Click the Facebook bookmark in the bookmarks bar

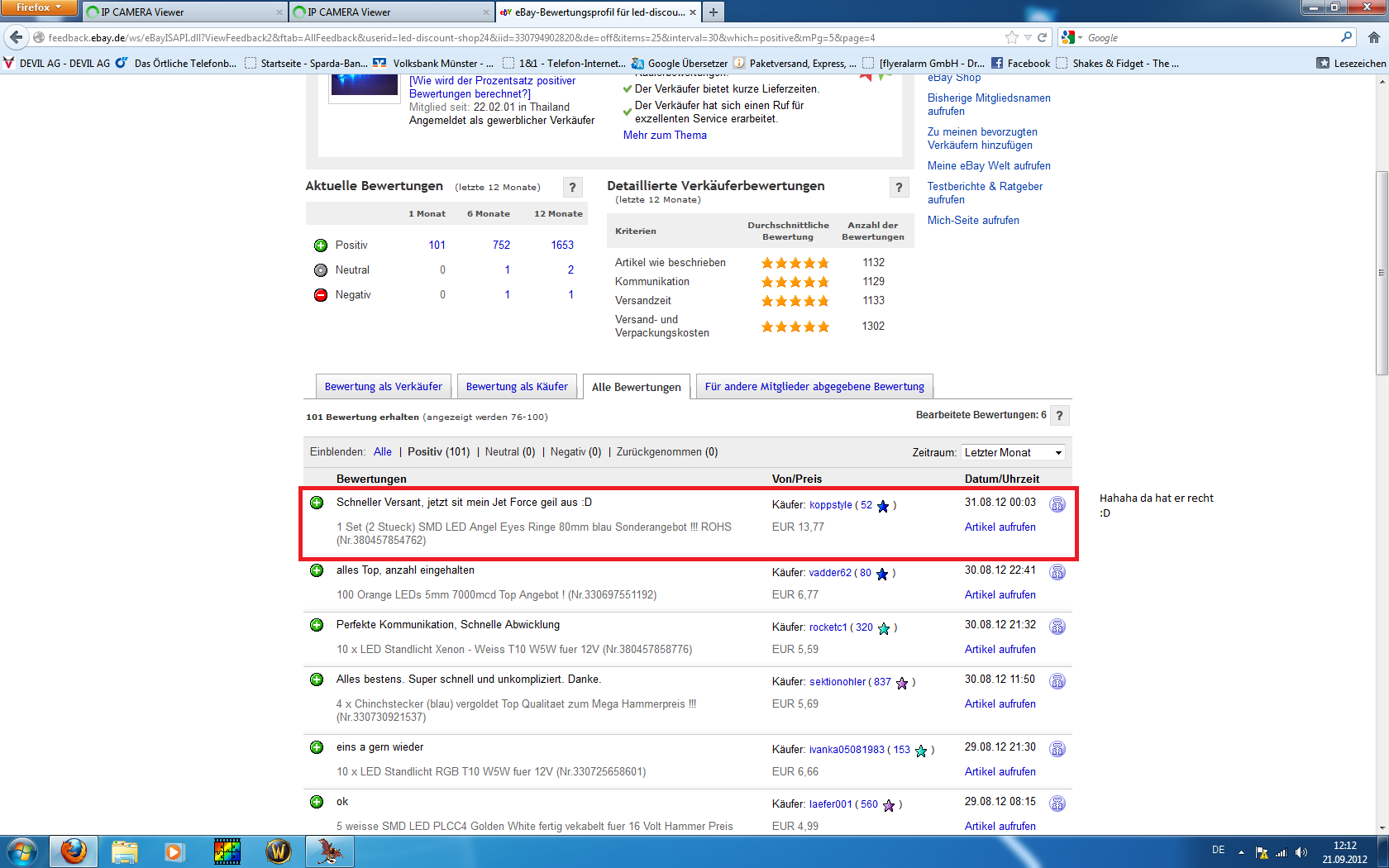pos(1020,63)
